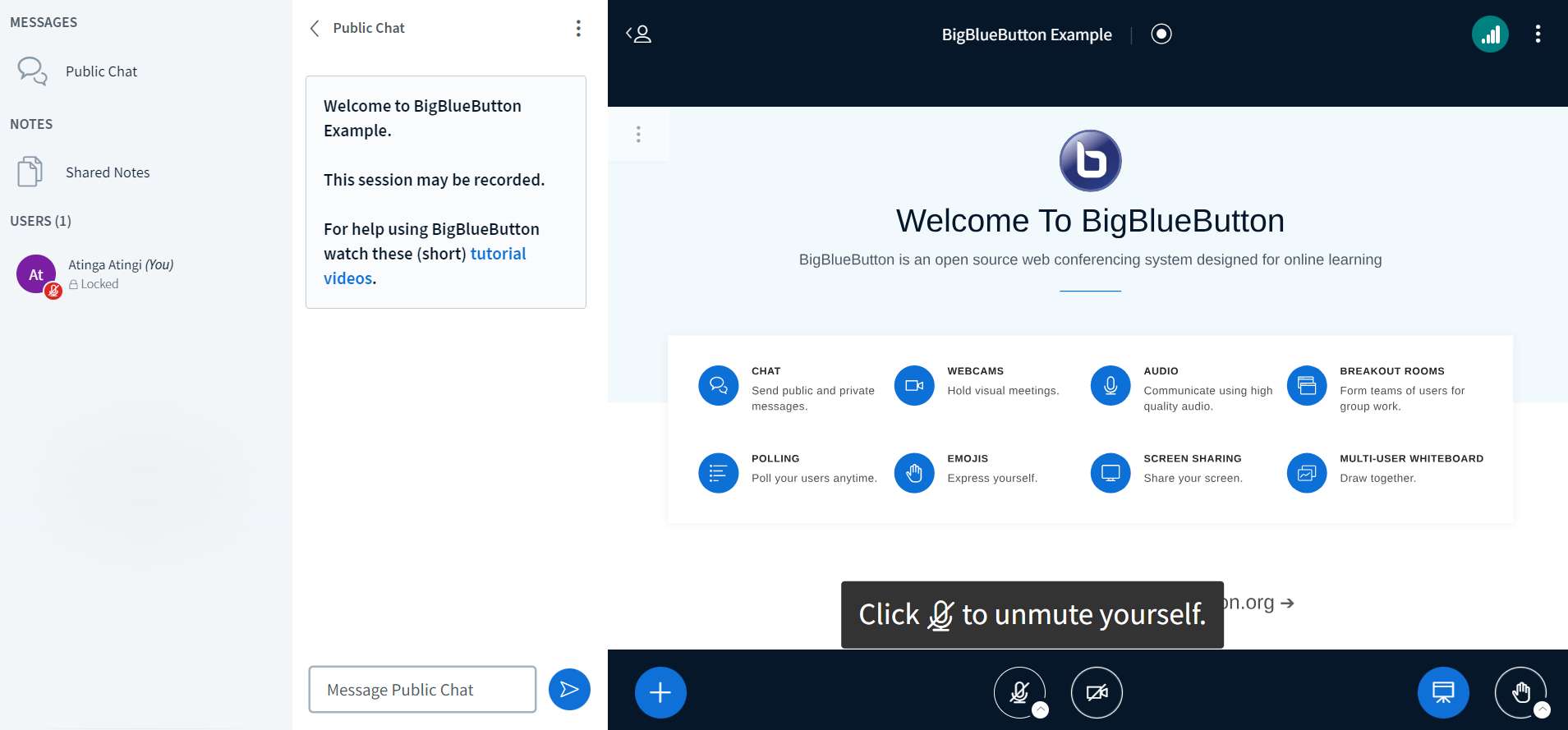Image resolution: width=1568 pixels, height=730 pixels.
Task: Select user Atinga Atingi avatar
Action: 36,274
